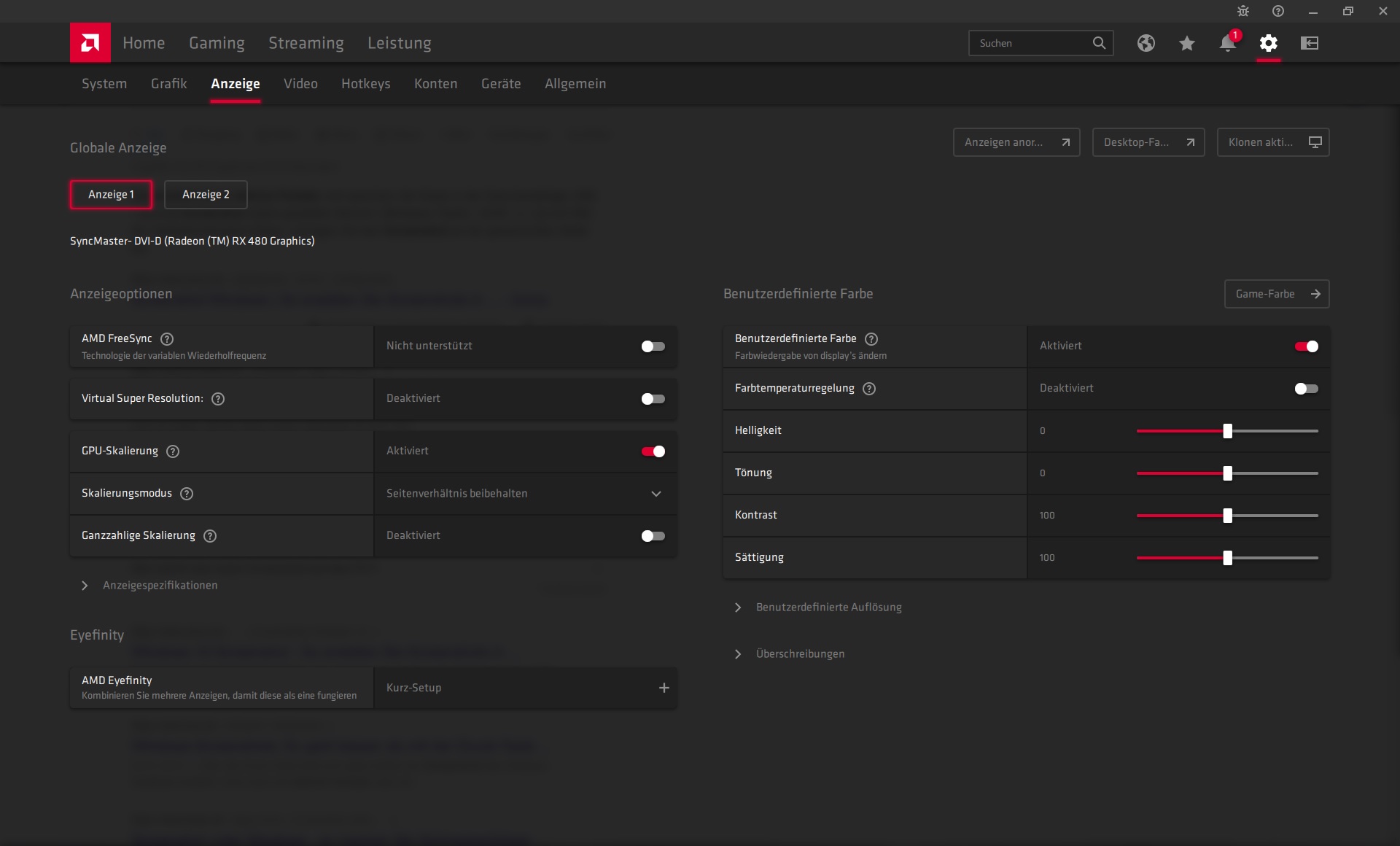Image resolution: width=1400 pixels, height=846 pixels.
Task: Click the AMD logo icon
Action: click(x=90, y=42)
